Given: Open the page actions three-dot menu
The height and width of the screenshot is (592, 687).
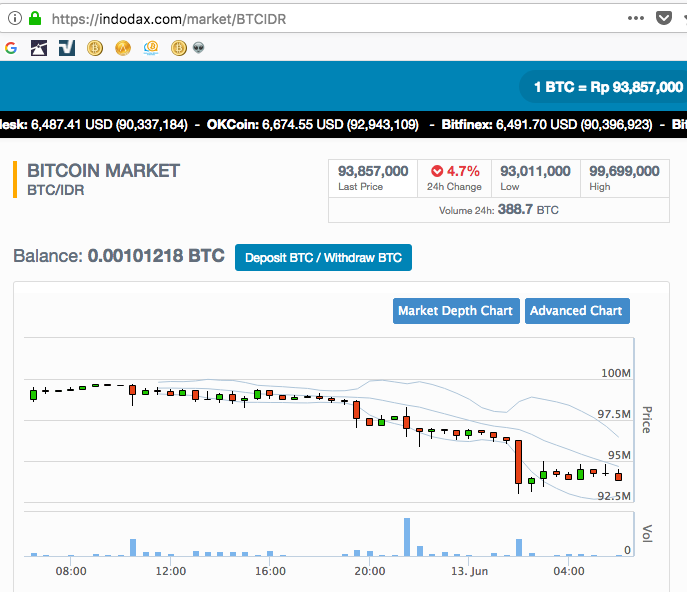Looking at the screenshot, I should (x=636, y=18).
